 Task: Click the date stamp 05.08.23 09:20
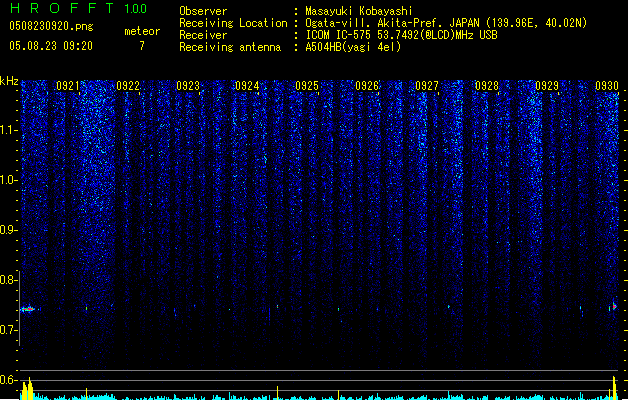coord(51,46)
